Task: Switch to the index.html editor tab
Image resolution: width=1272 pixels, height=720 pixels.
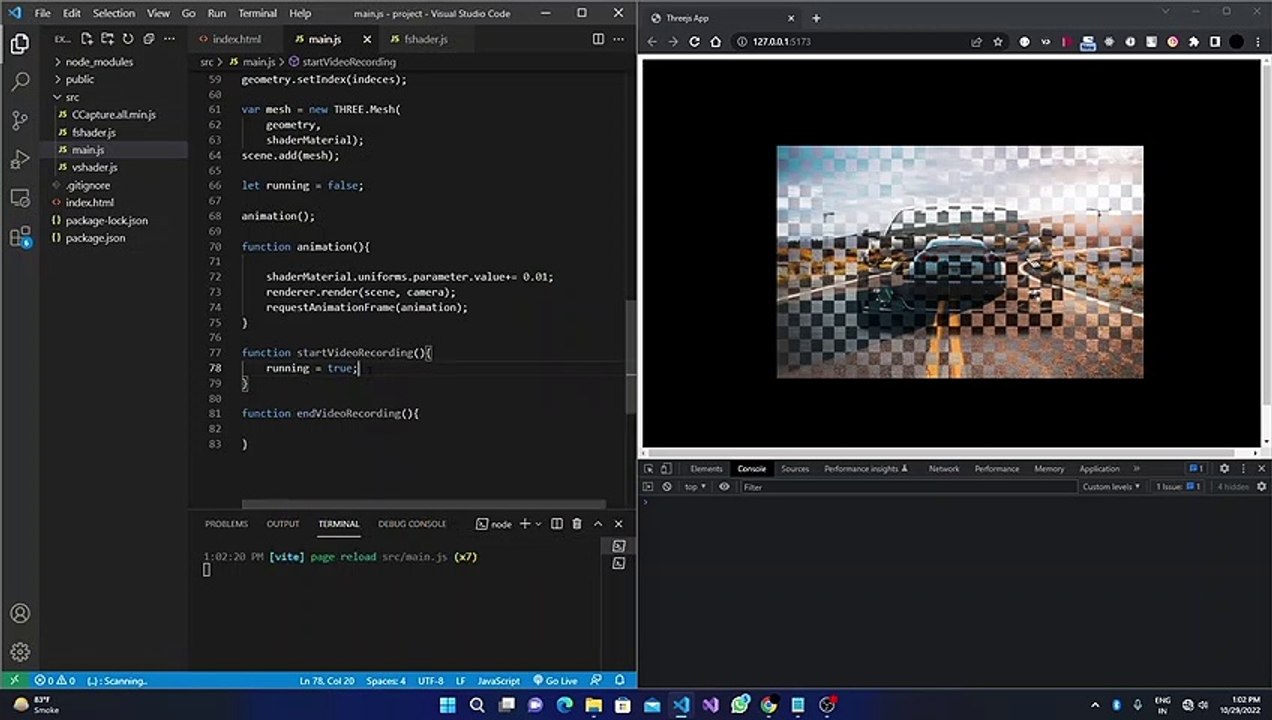Action: (x=236, y=39)
